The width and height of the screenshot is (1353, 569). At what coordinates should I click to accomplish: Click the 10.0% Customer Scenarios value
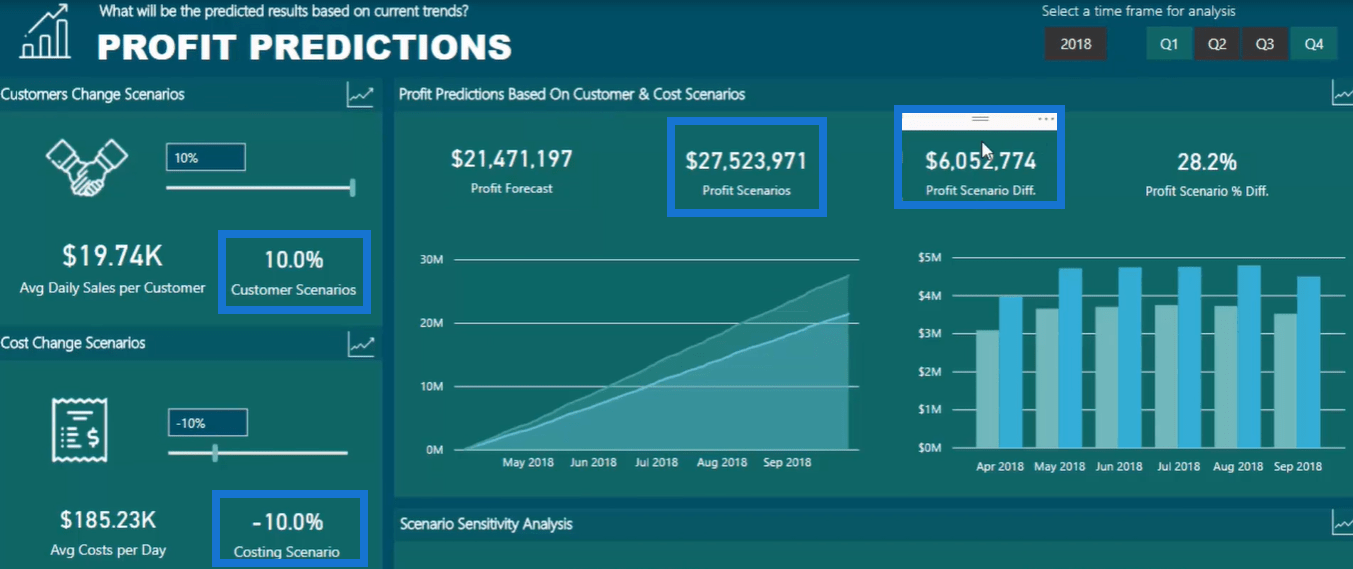point(294,260)
